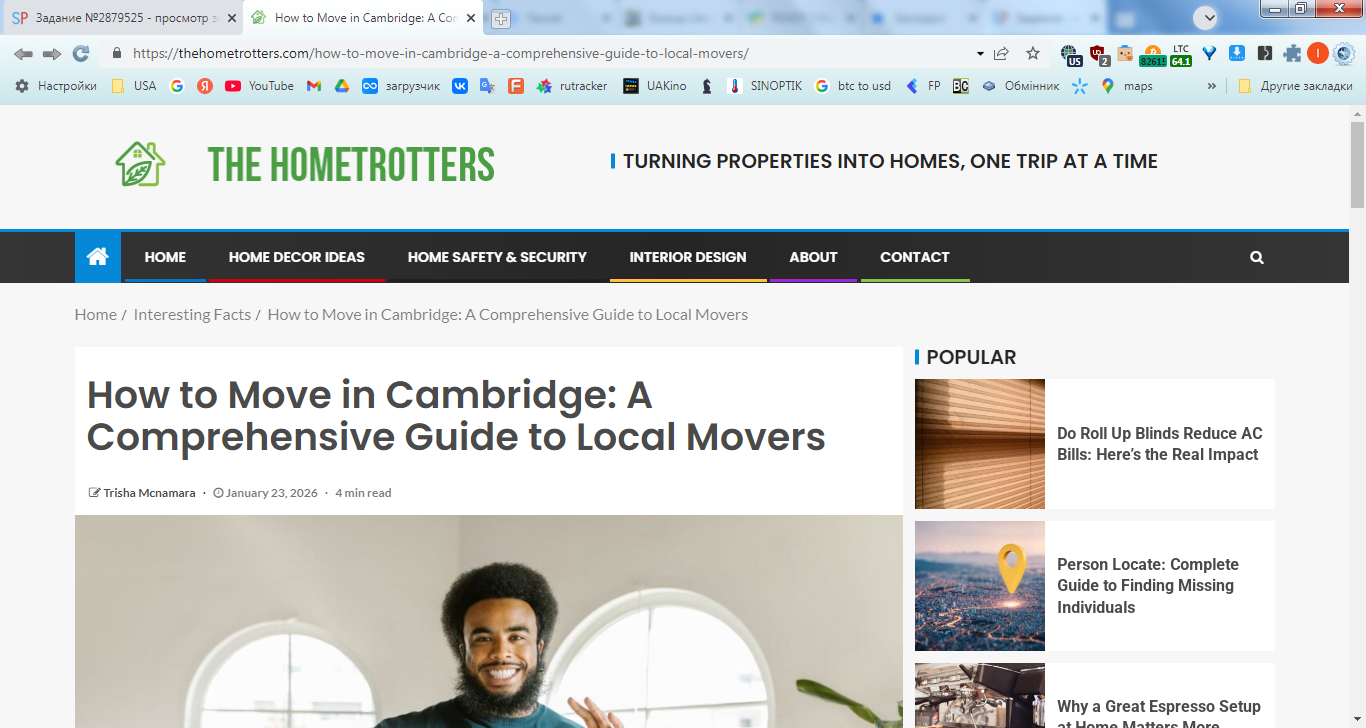Image resolution: width=1366 pixels, height=728 pixels.
Task: Open the YouTube bookmark
Action: pos(259,86)
